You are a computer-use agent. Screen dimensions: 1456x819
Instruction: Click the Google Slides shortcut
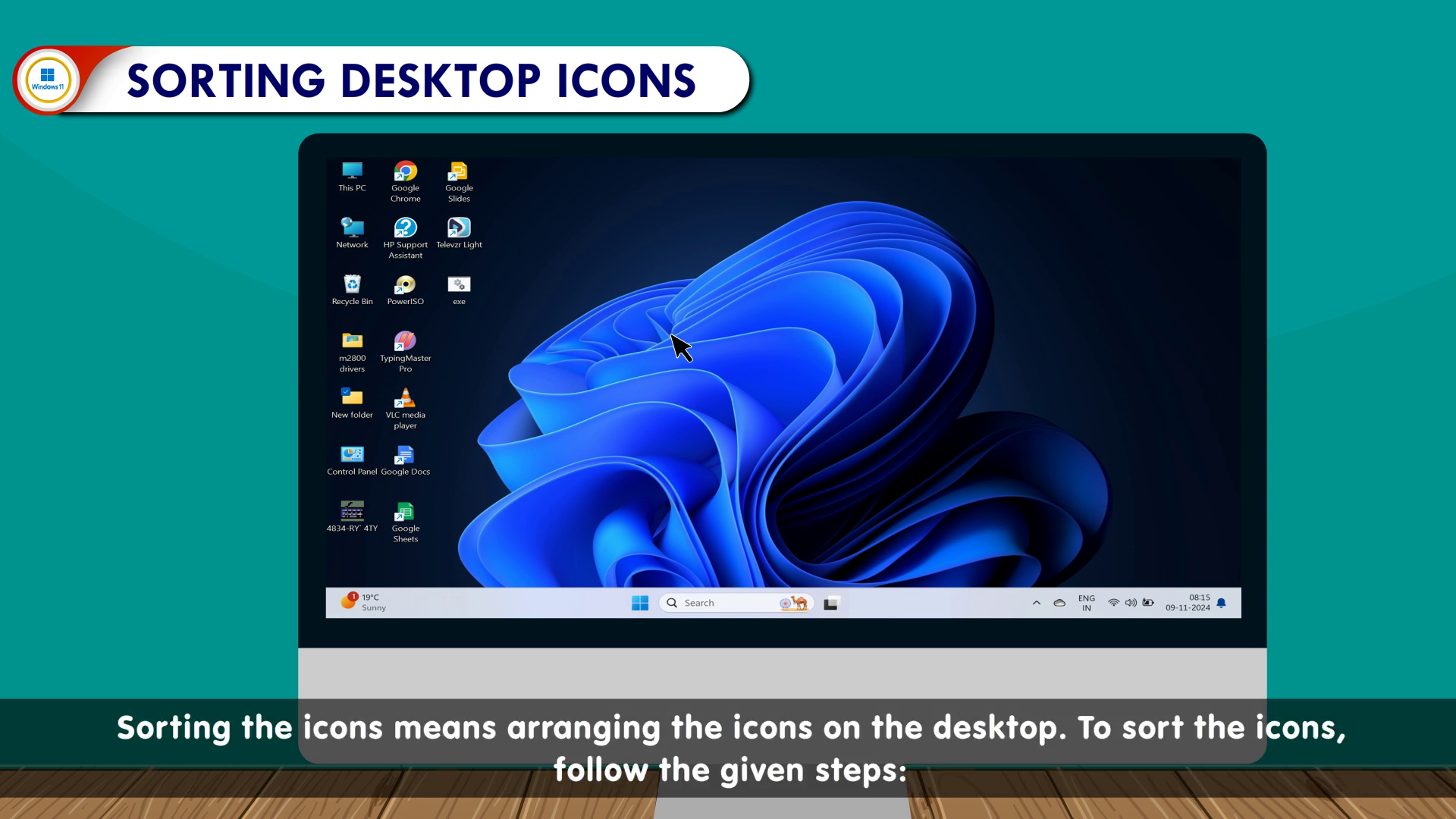459,172
